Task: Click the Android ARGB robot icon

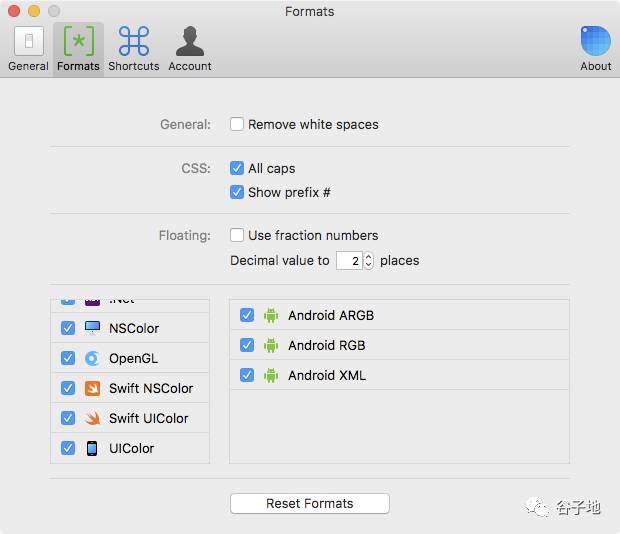Action: (x=271, y=315)
